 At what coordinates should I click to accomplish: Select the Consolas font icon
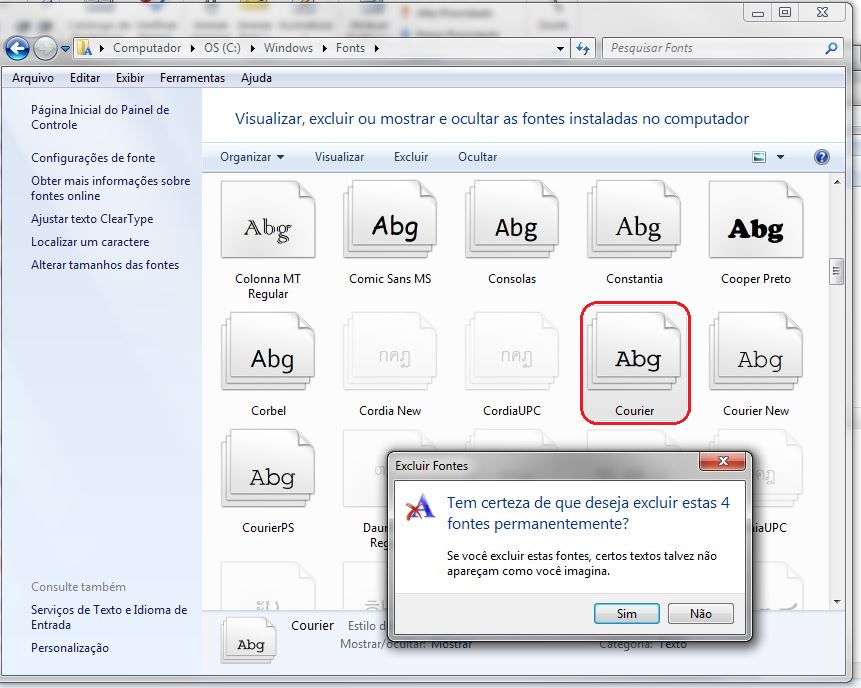(512, 227)
